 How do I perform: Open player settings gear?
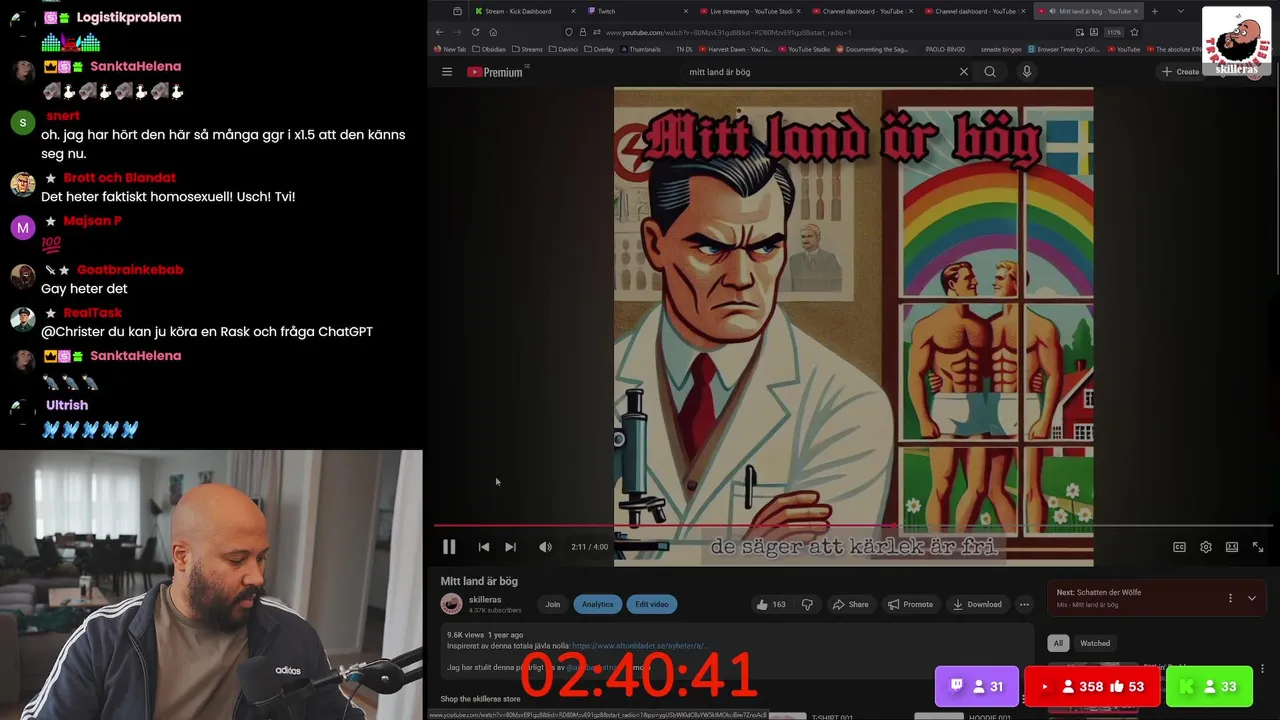click(1206, 547)
